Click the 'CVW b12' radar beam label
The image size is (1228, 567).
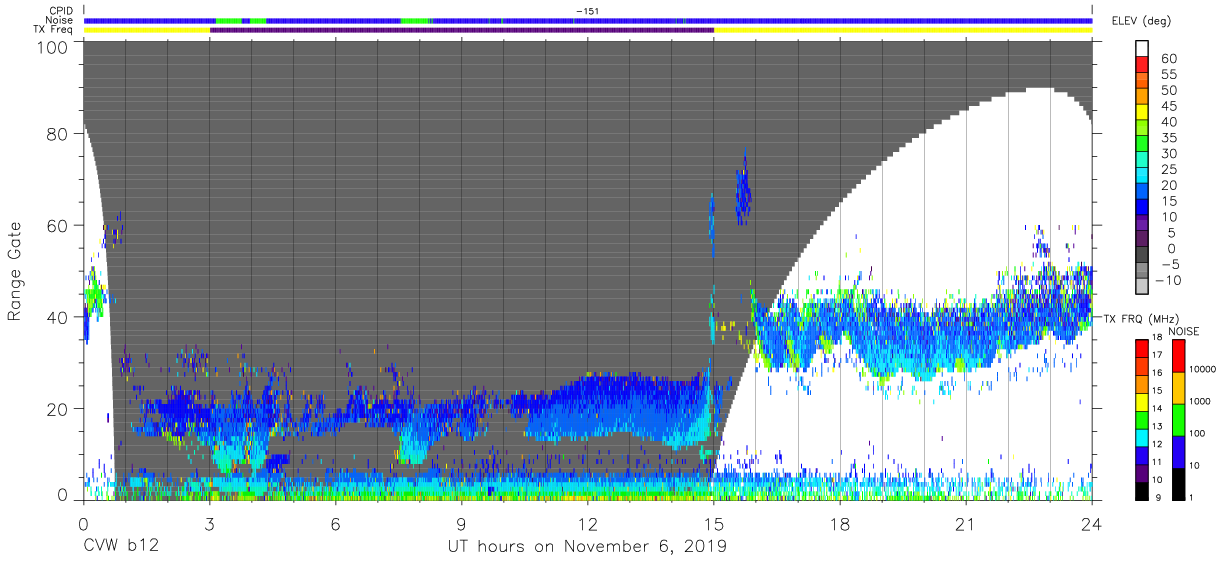tap(121, 547)
